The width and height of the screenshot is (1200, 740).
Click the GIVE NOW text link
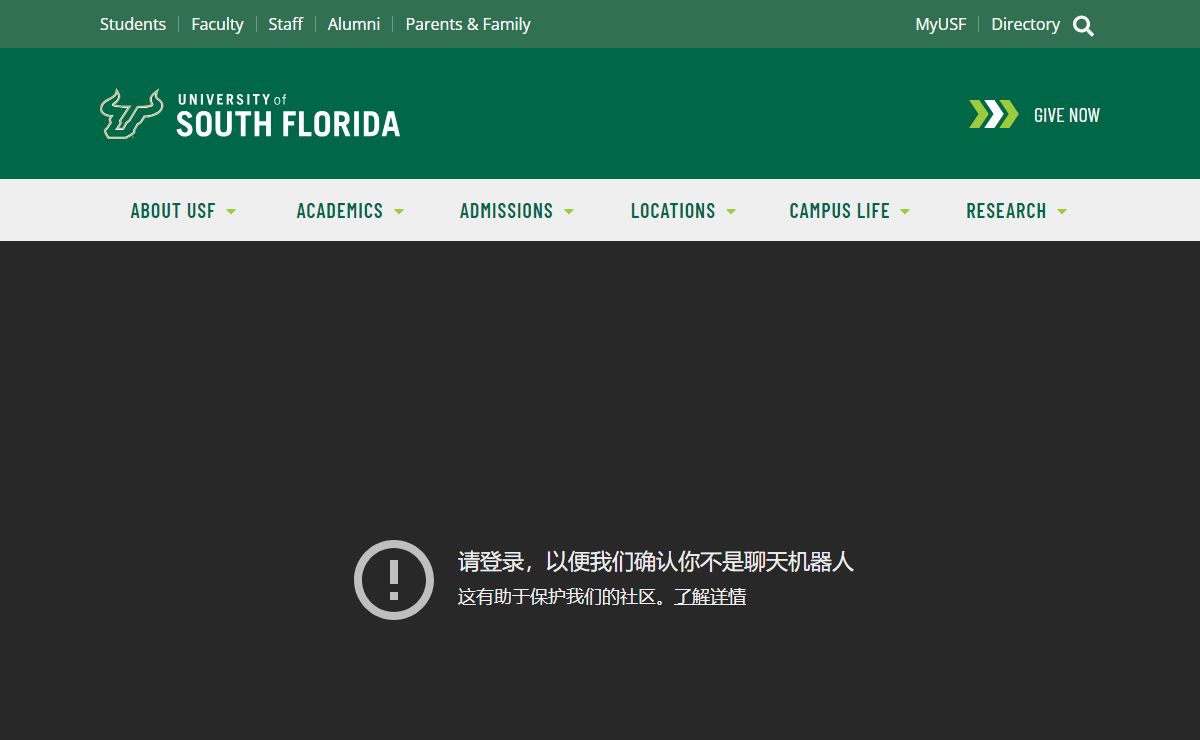(x=1067, y=115)
